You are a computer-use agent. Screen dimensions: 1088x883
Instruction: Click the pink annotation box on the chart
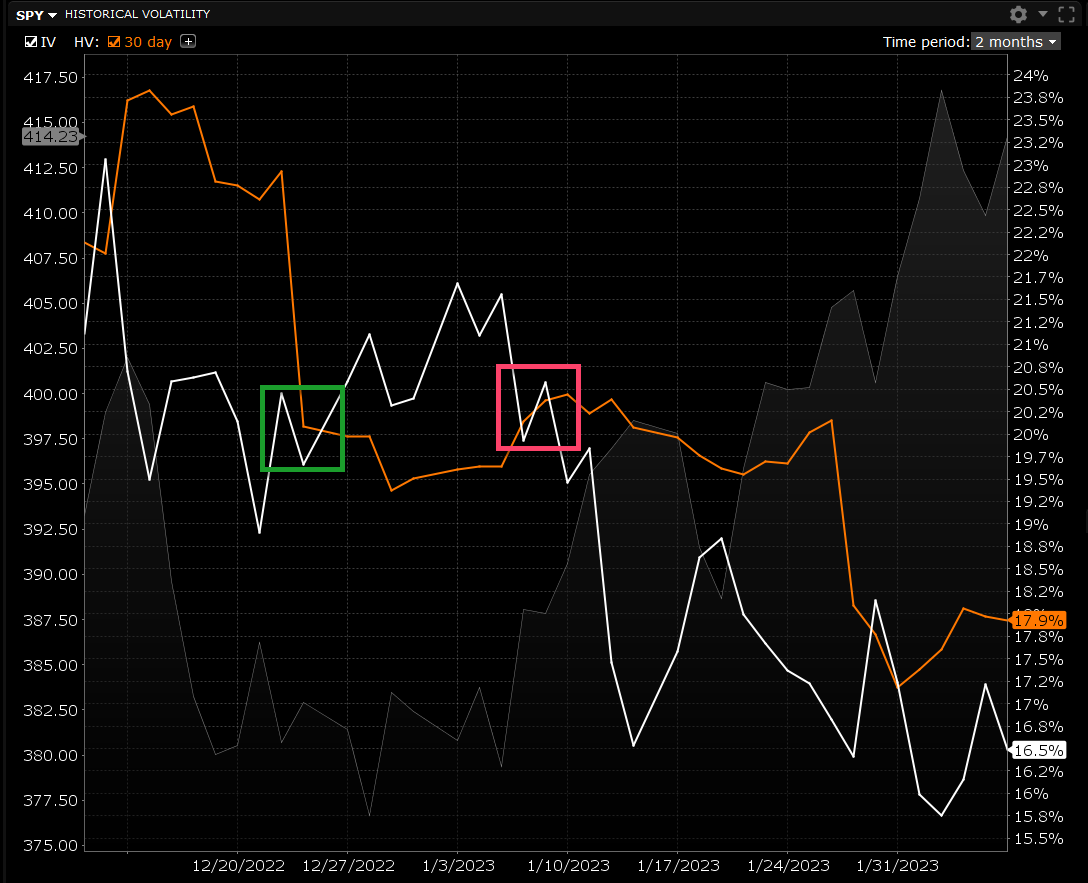pos(538,407)
